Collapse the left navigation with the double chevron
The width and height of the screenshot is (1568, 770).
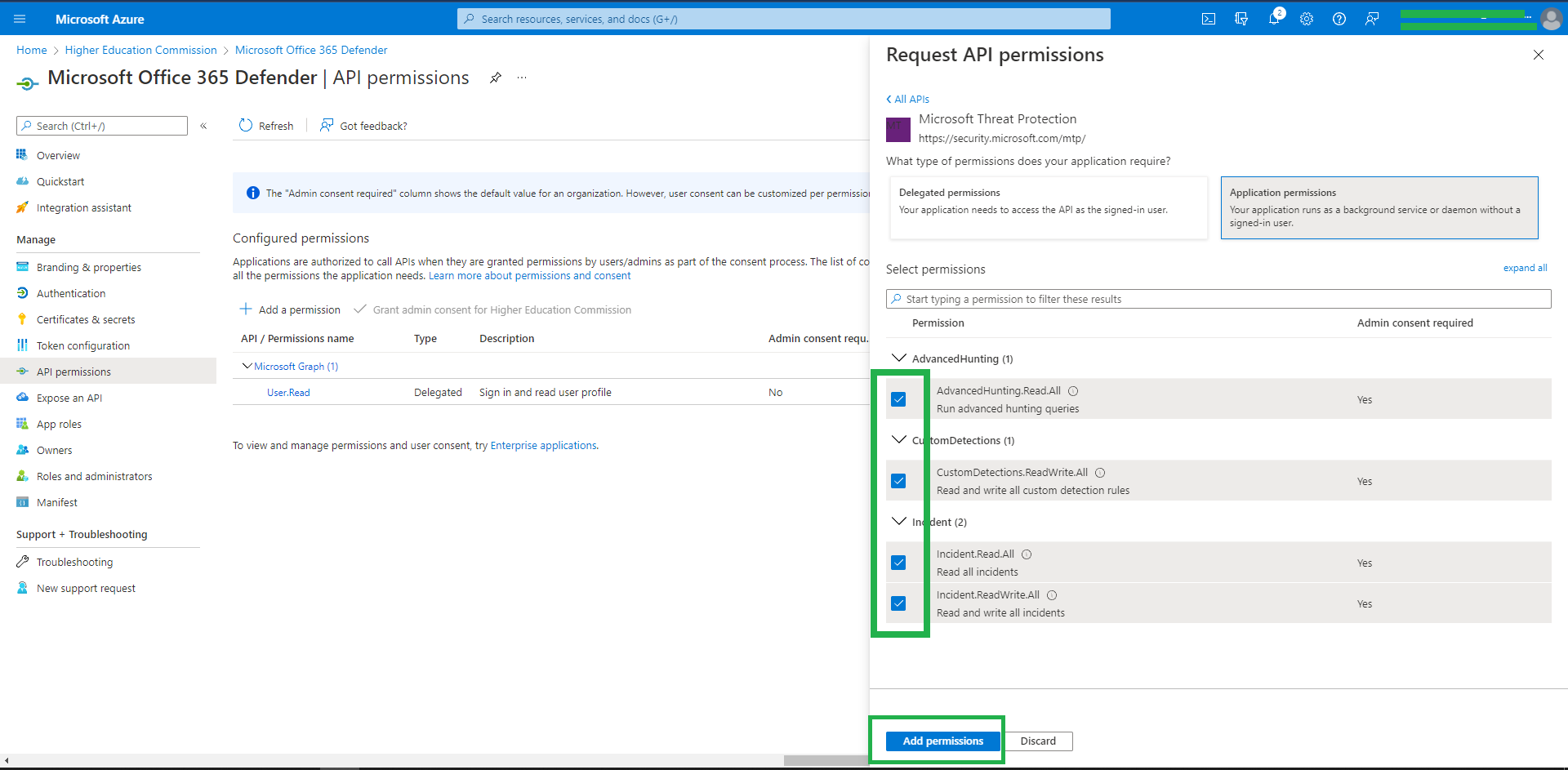point(203,126)
